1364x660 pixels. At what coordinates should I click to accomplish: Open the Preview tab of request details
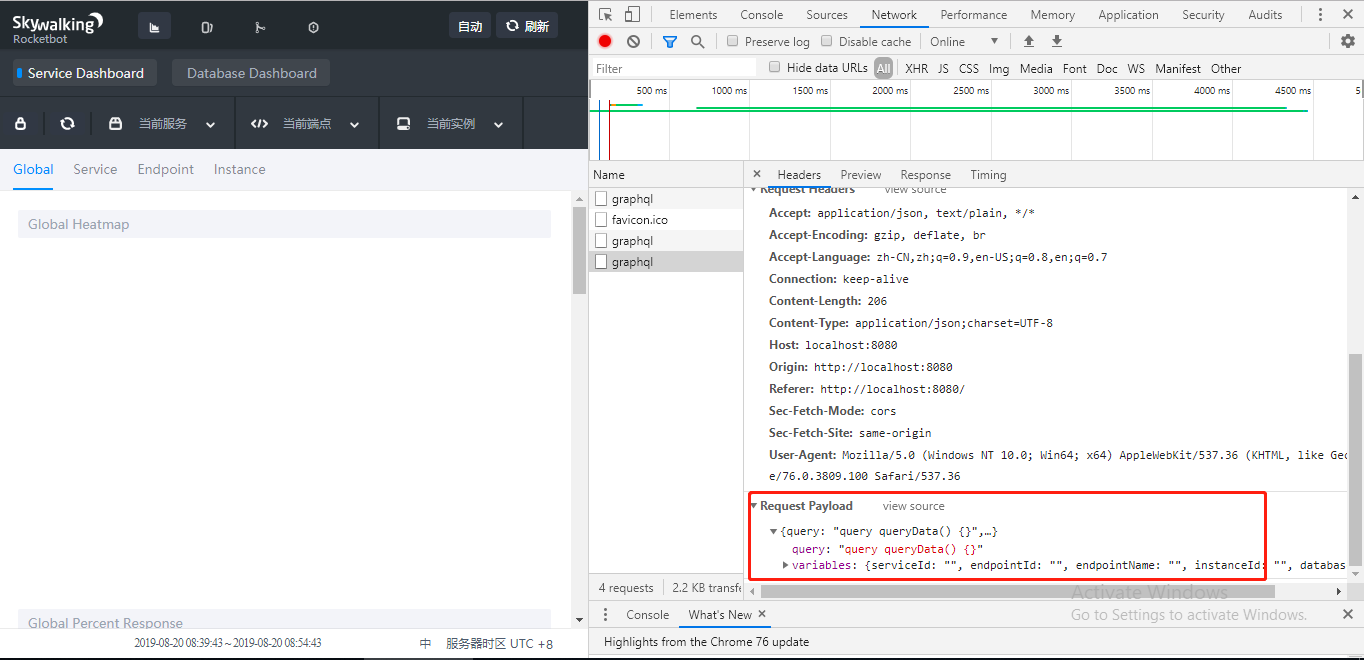[x=861, y=174]
